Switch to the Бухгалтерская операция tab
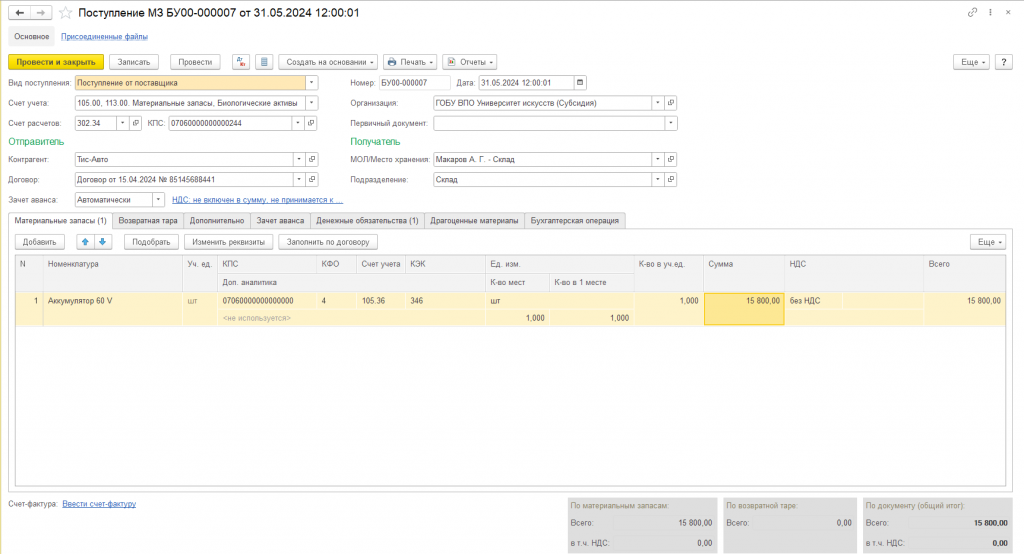 pos(575,221)
